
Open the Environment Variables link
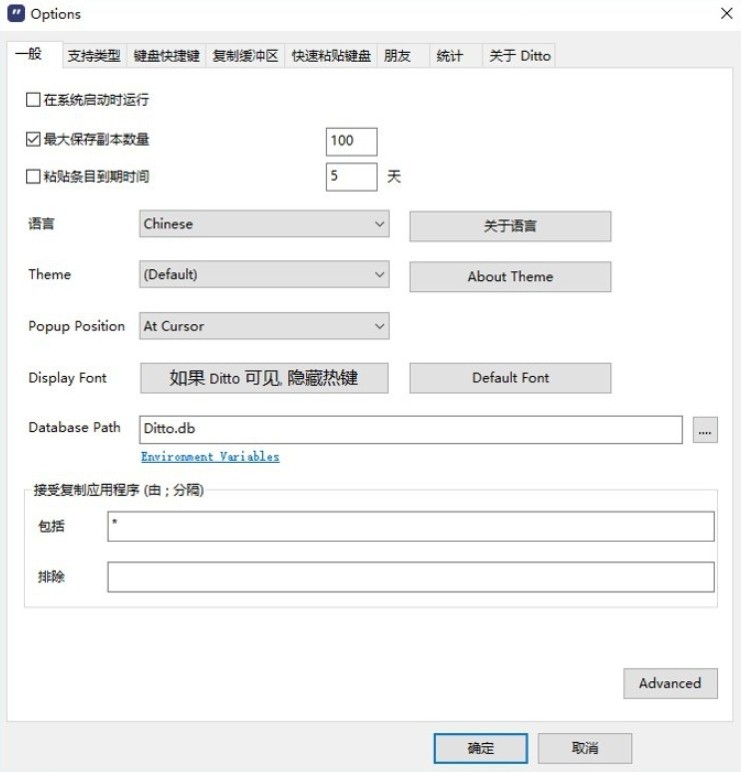(210, 457)
